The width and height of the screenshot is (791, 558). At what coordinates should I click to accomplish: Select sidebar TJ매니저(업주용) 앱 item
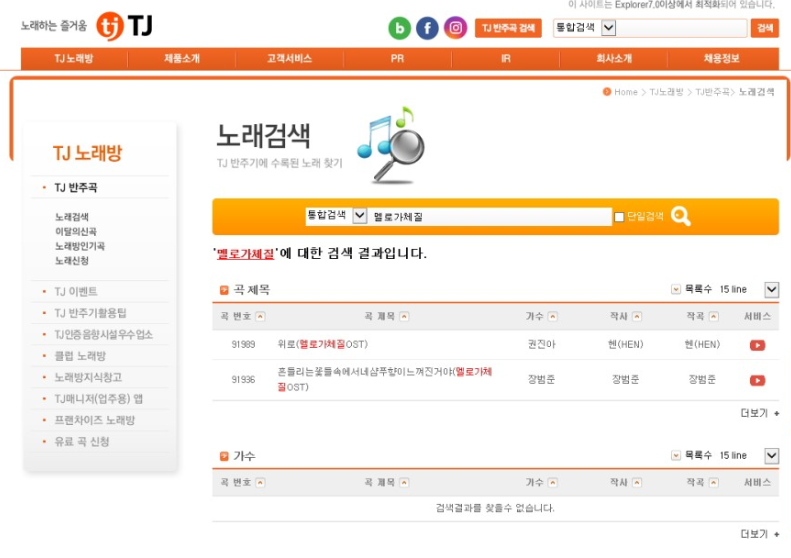[x=98, y=399]
